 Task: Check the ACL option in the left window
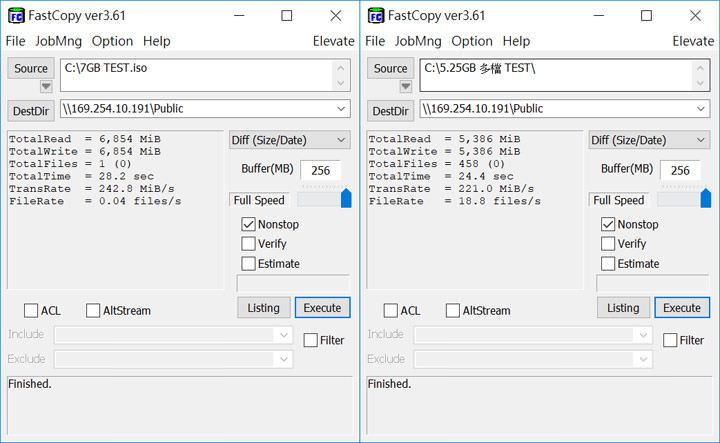(x=31, y=311)
